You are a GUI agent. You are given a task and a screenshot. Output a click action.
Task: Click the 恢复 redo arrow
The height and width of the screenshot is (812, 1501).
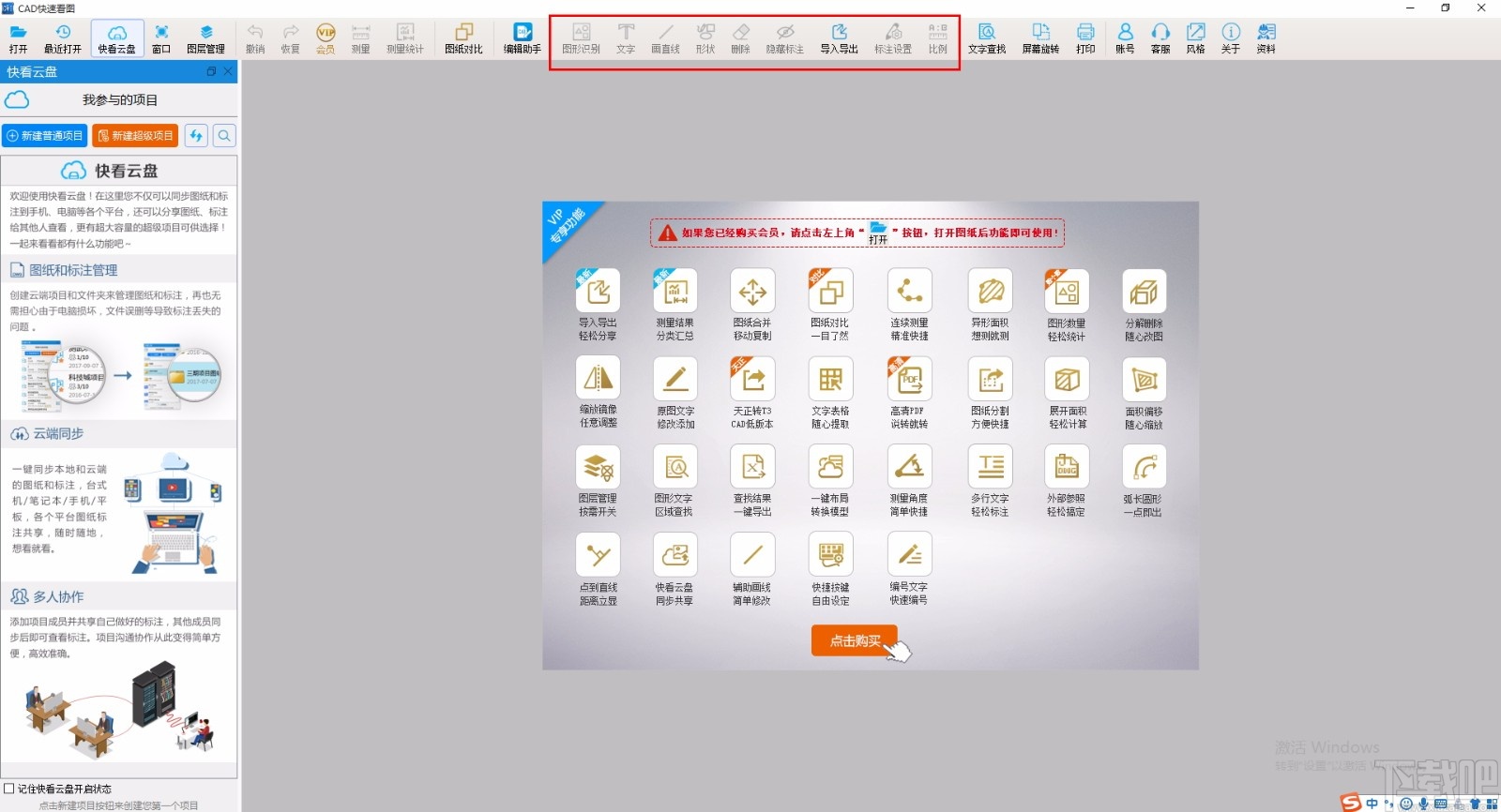pos(291,38)
